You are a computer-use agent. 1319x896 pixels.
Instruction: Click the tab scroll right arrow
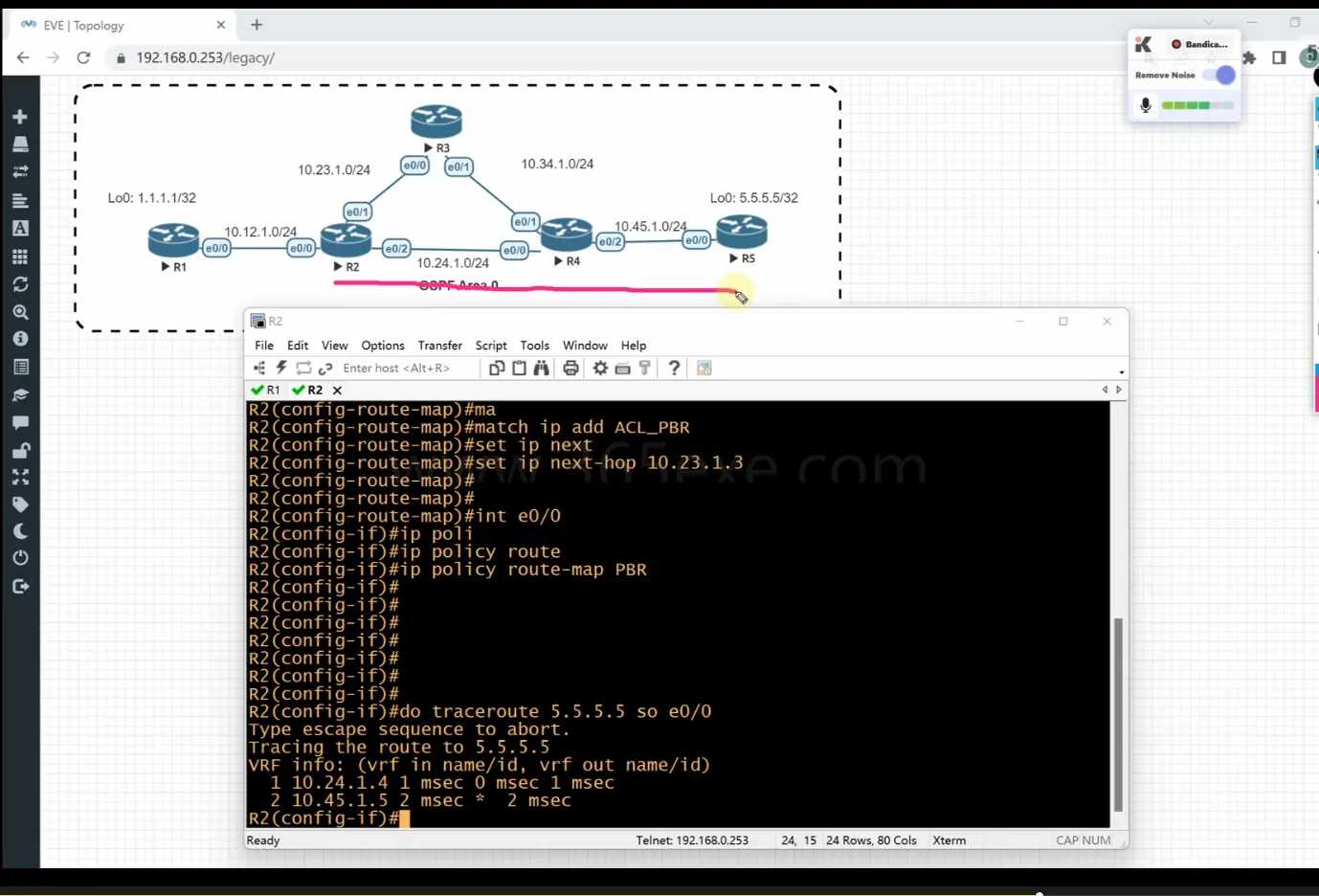(1118, 390)
